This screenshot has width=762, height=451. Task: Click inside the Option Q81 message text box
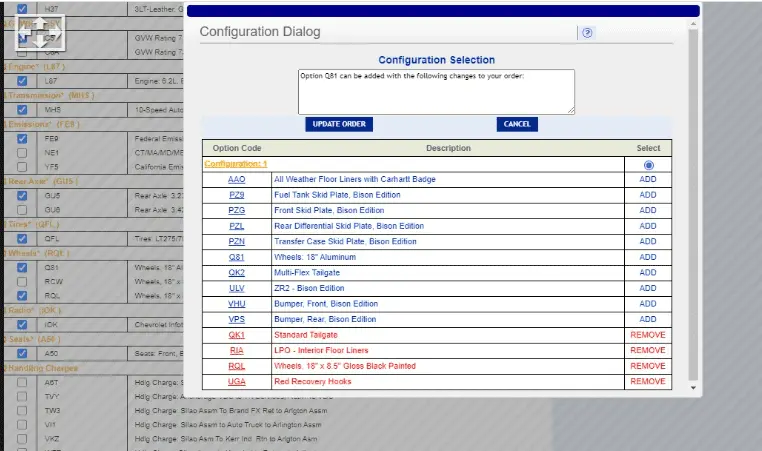[436, 91]
